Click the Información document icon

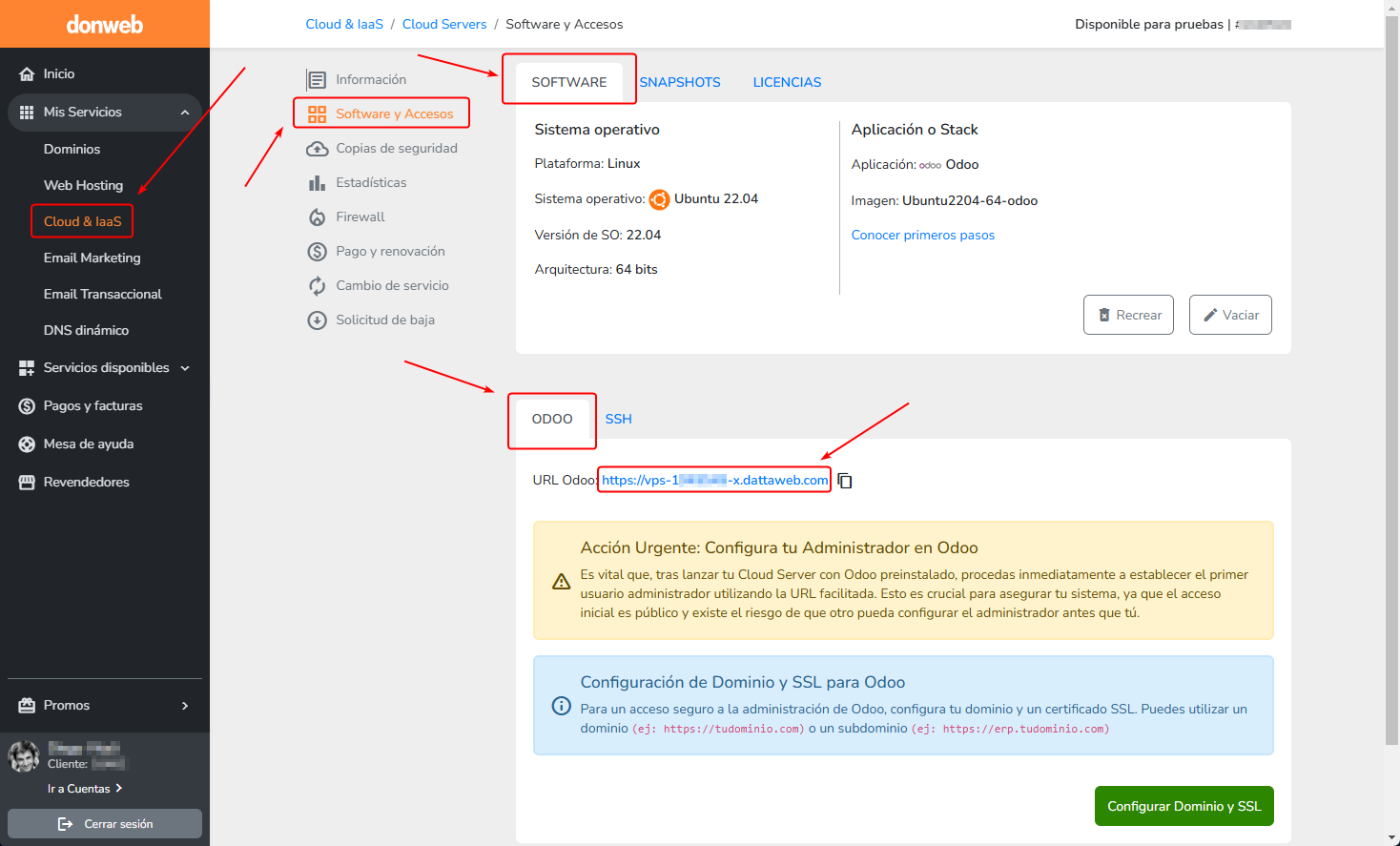click(317, 80)
